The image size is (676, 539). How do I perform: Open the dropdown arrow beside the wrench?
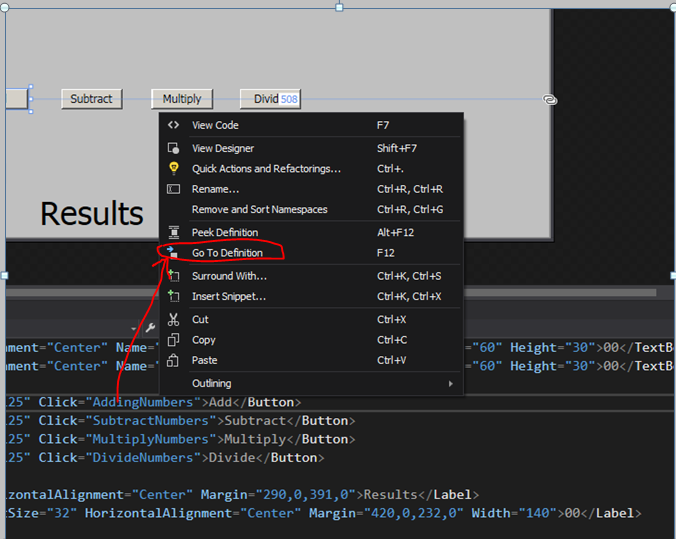(x=133, y=328)
